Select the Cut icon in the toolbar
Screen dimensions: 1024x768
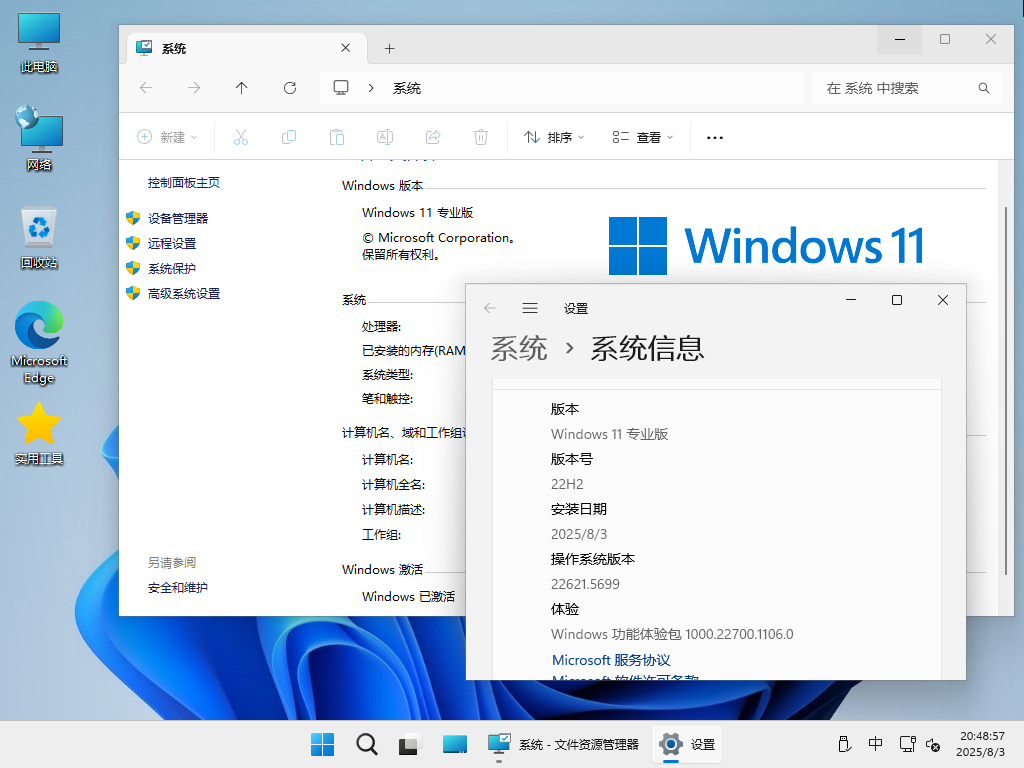240,137
